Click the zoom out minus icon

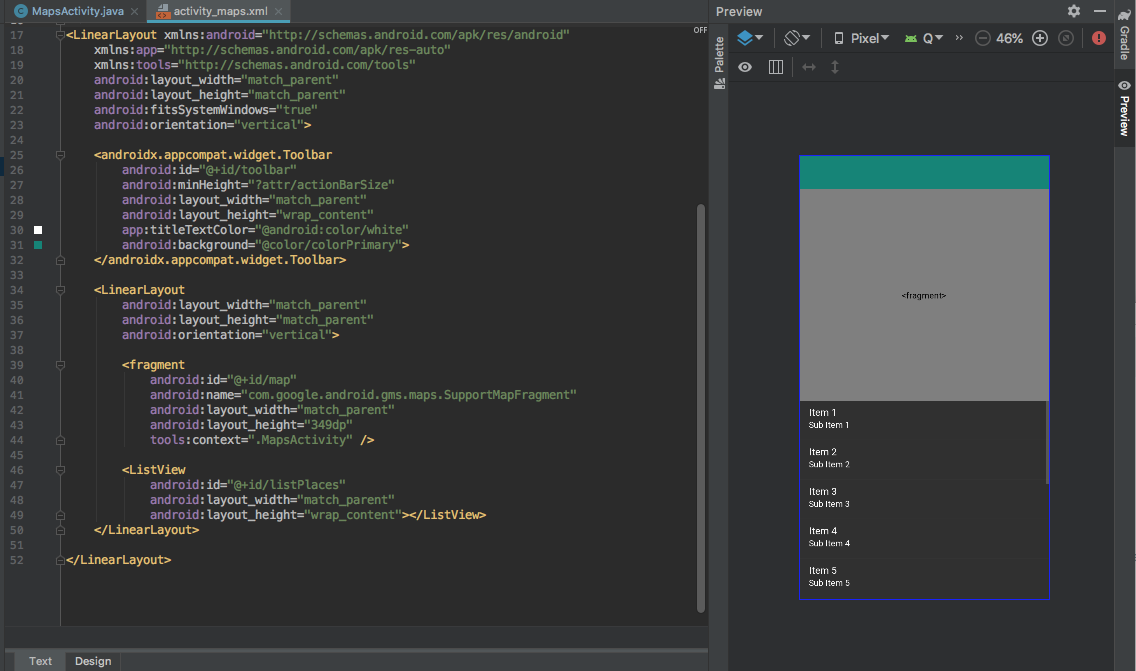coord(983,38)
